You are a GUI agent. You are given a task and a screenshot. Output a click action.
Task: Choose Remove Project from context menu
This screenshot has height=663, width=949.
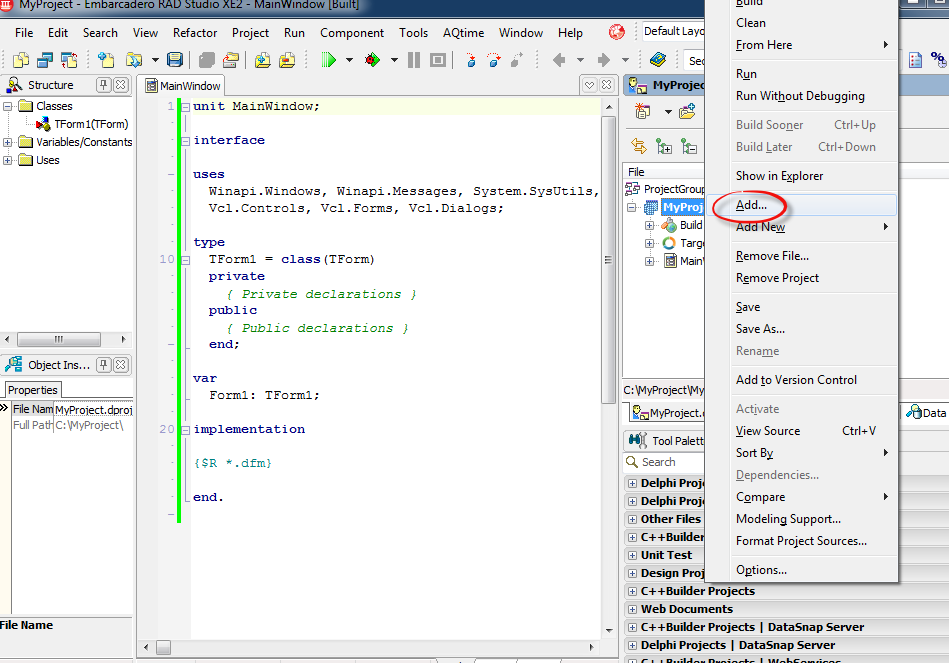pos(801,278)
